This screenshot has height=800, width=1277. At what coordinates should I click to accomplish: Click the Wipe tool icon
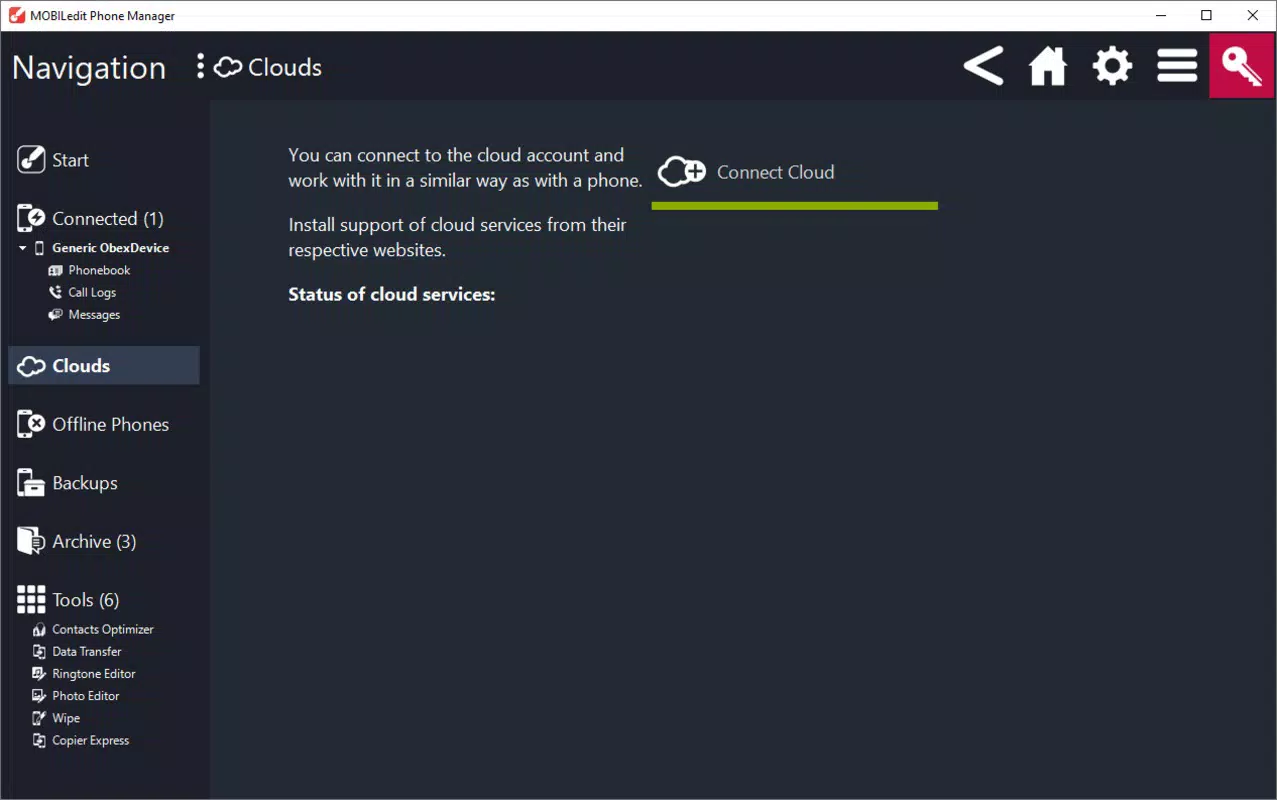(x=39, y=718)
